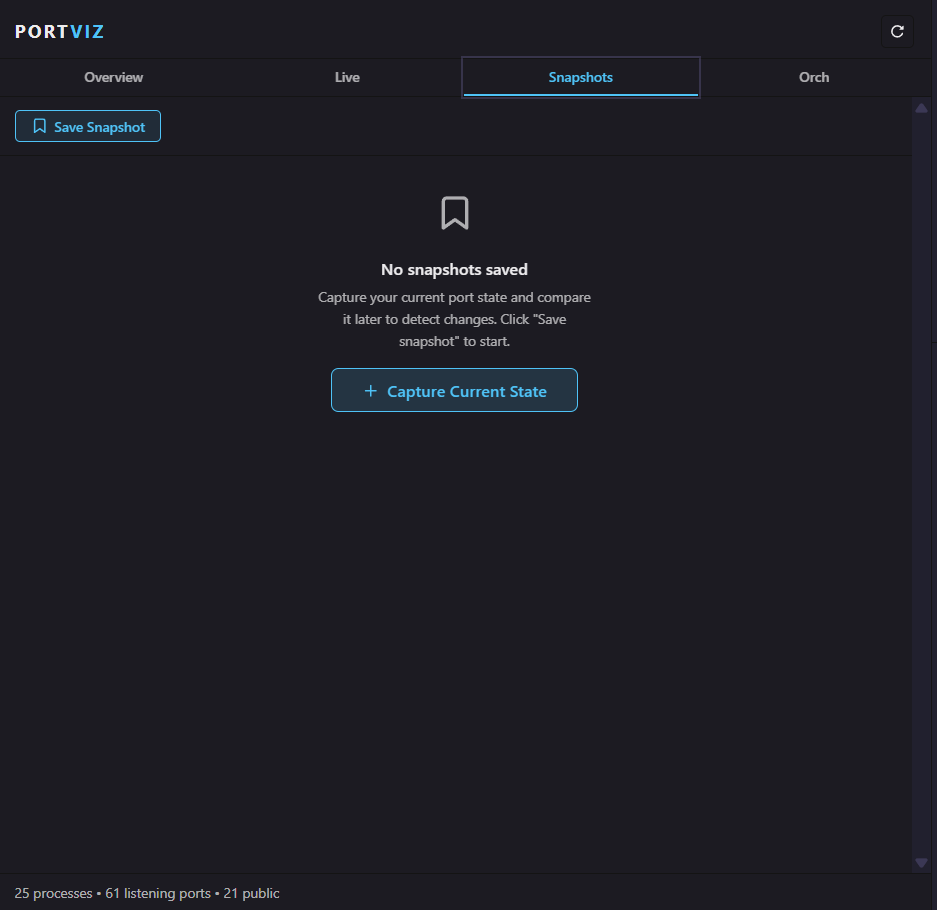Click the refresh icon in the header

pos(897,32)
